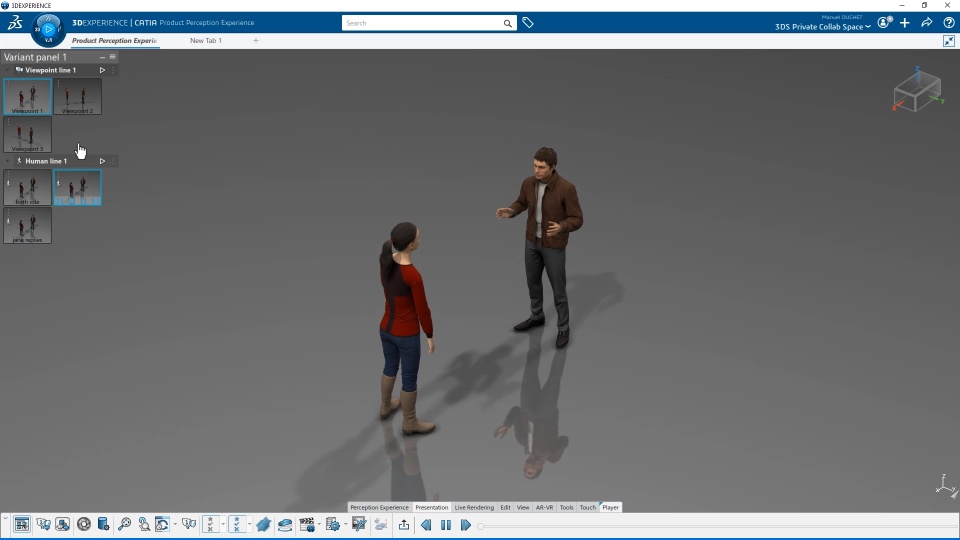Open the 3DEXPERIENCE compass
The height and width of the screenshot is (540, 960).
click(48, 29)
